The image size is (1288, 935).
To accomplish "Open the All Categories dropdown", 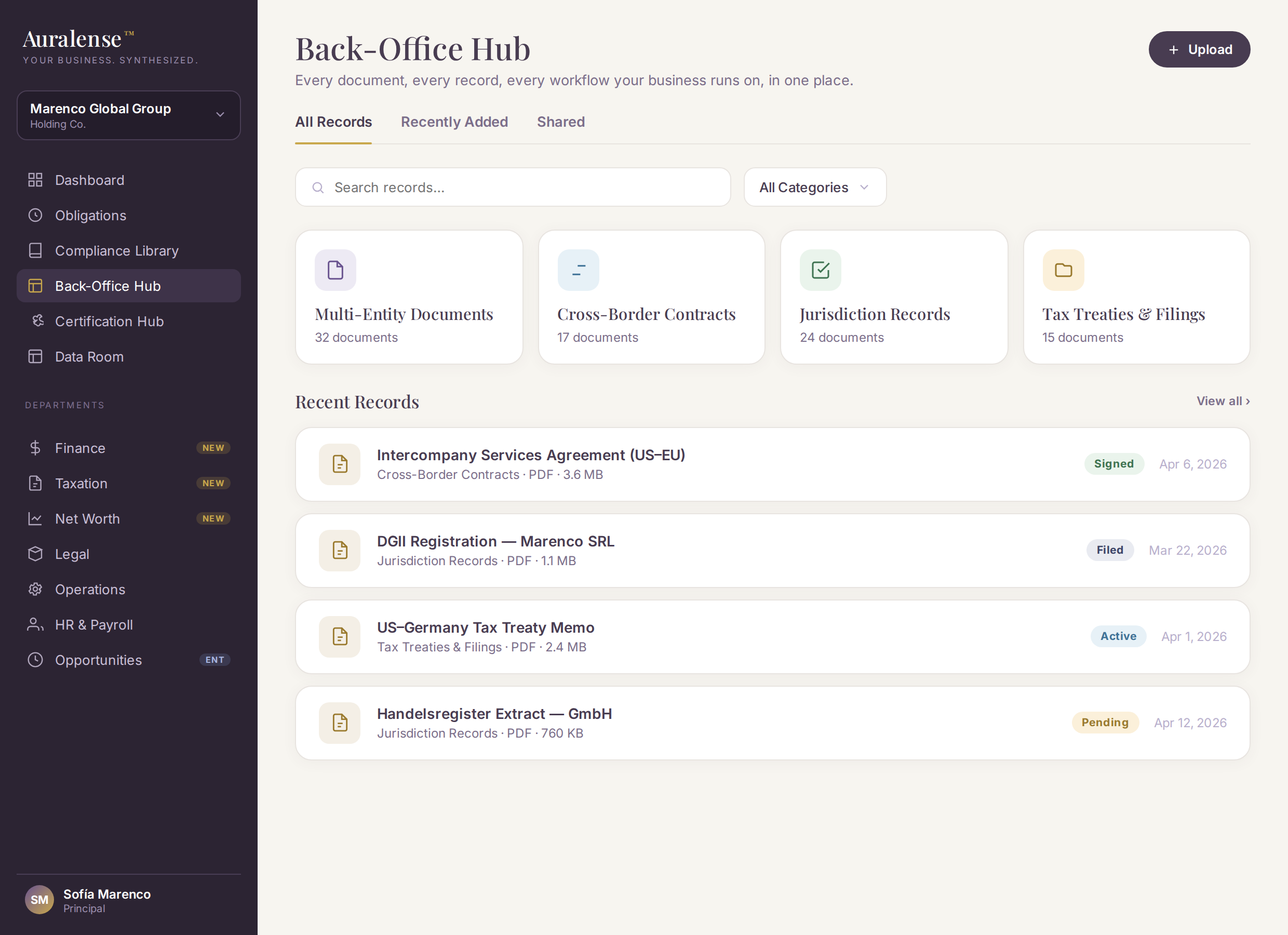I will click(x=815, y=187).
